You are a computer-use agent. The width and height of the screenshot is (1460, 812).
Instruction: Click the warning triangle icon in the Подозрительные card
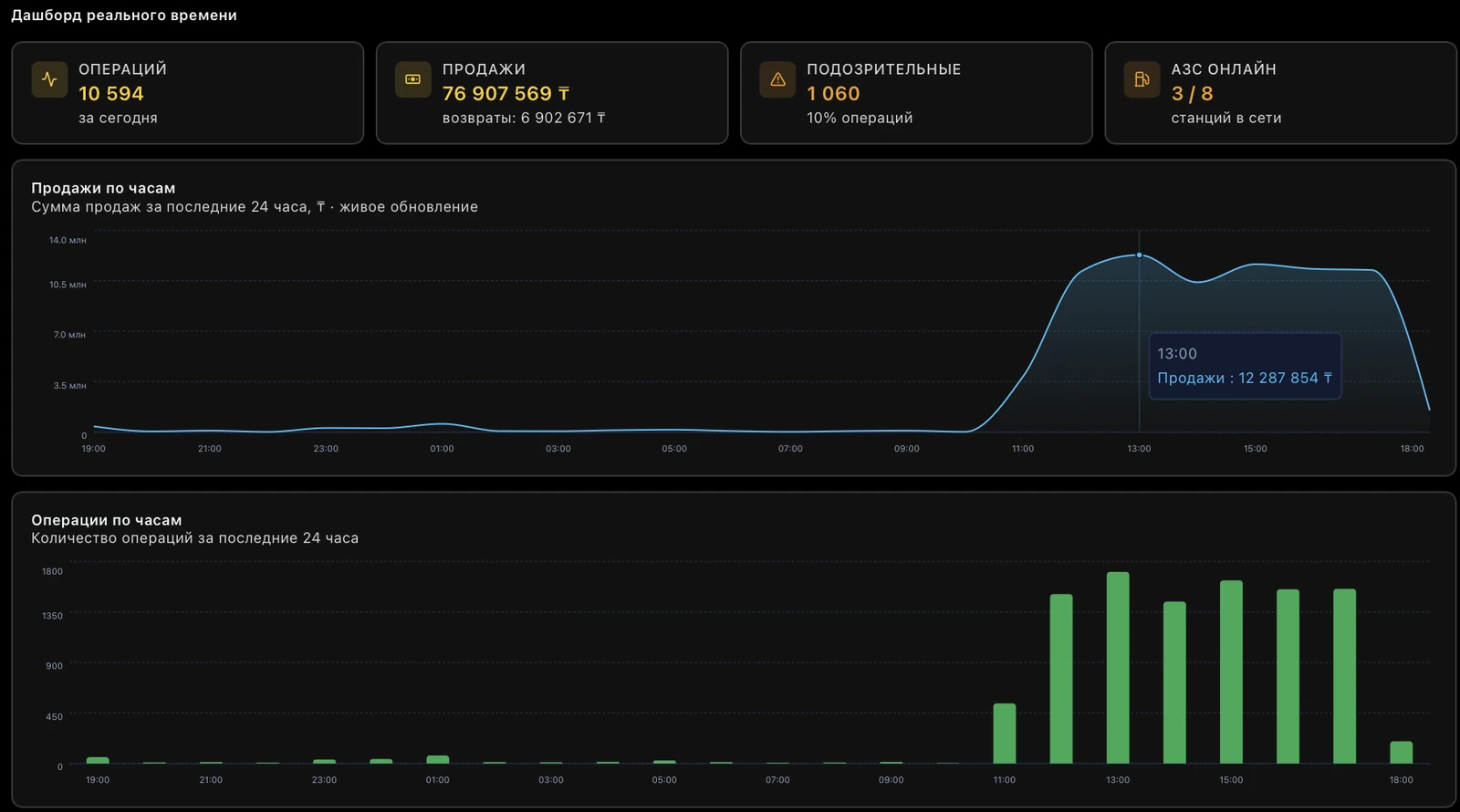click(x=777, y=79)
